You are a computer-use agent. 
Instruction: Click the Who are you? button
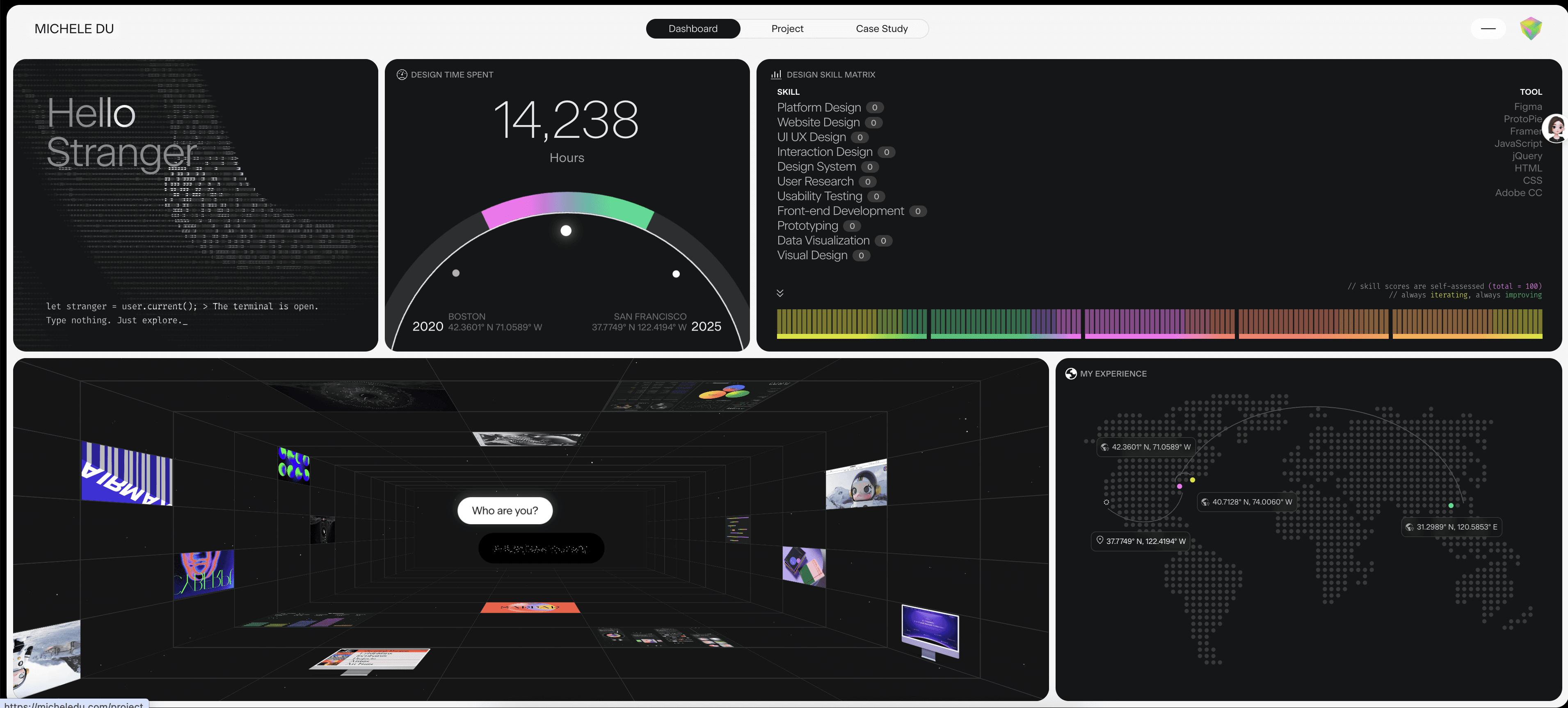(x=505, y=510)
